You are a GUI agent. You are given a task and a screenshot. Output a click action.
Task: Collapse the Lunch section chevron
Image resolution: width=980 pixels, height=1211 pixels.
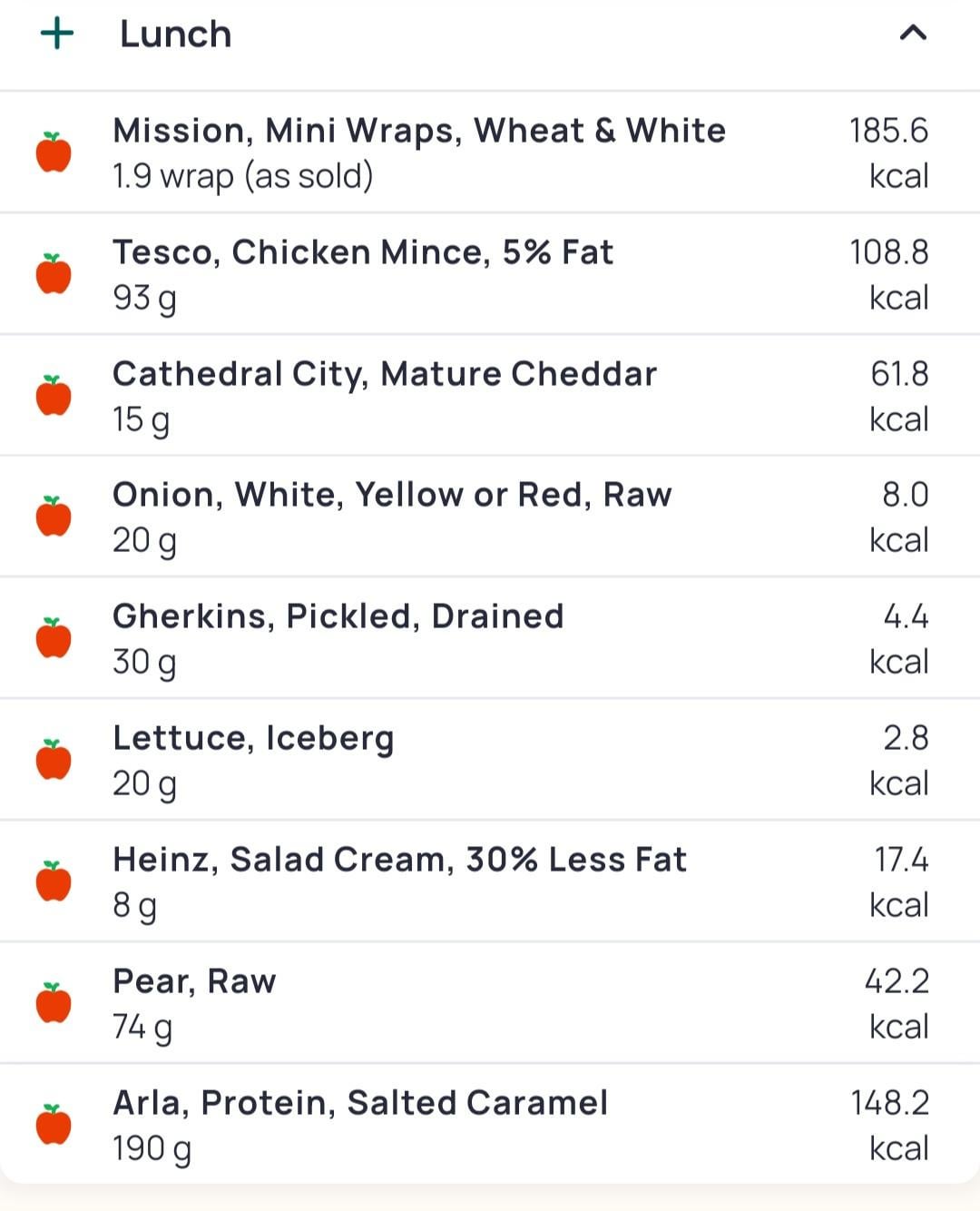pyautogui.click(x=913, y=34)
